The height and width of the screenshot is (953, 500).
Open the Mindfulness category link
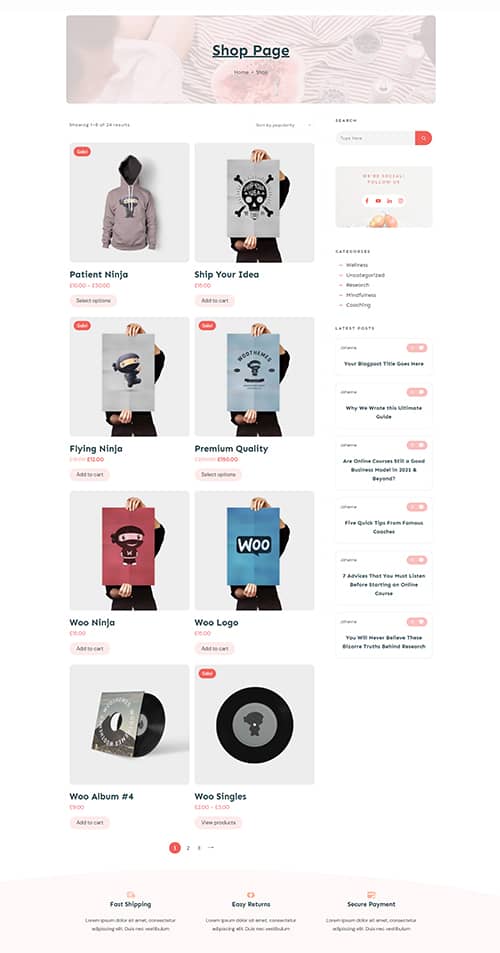pyautogui.click(x=361, y=295)
